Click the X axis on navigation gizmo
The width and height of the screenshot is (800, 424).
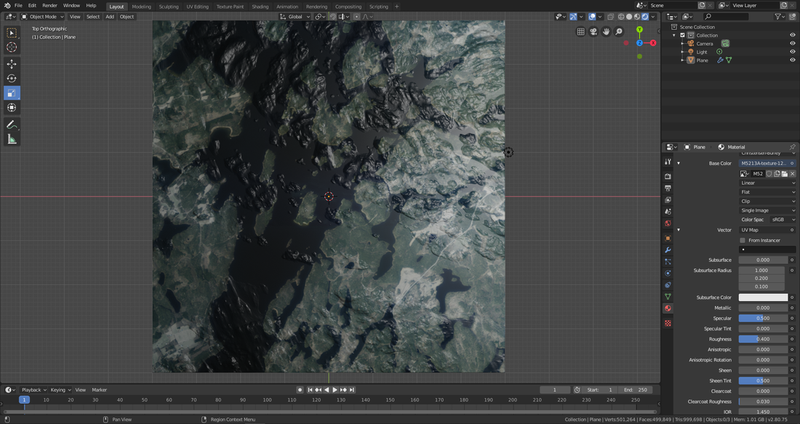[x=653, y=43]
